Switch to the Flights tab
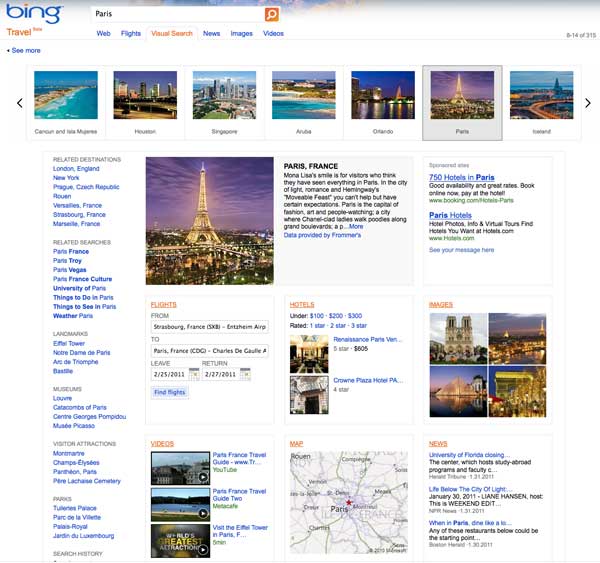 point(130,33)
